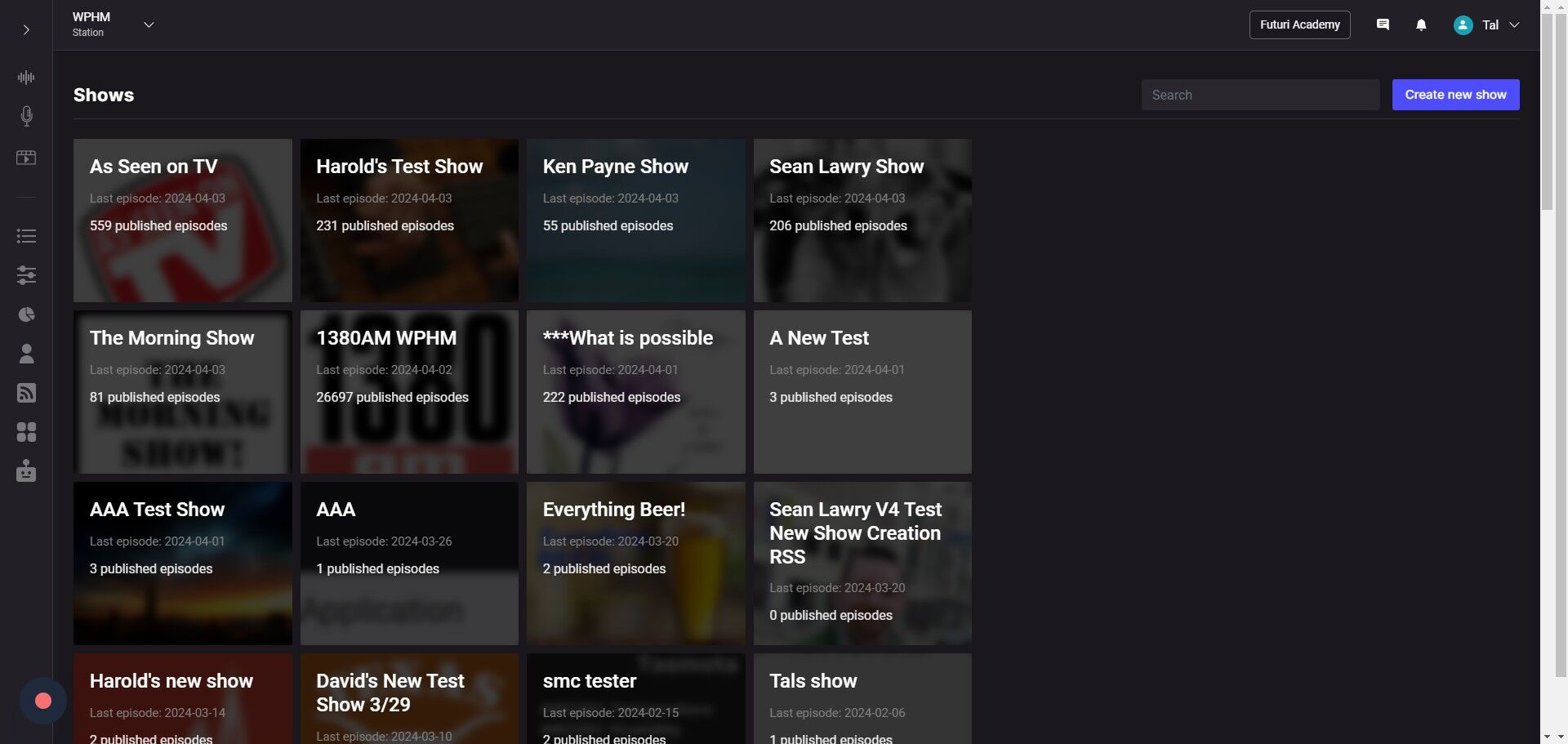Open the notifications bell

coord(1421,25)
